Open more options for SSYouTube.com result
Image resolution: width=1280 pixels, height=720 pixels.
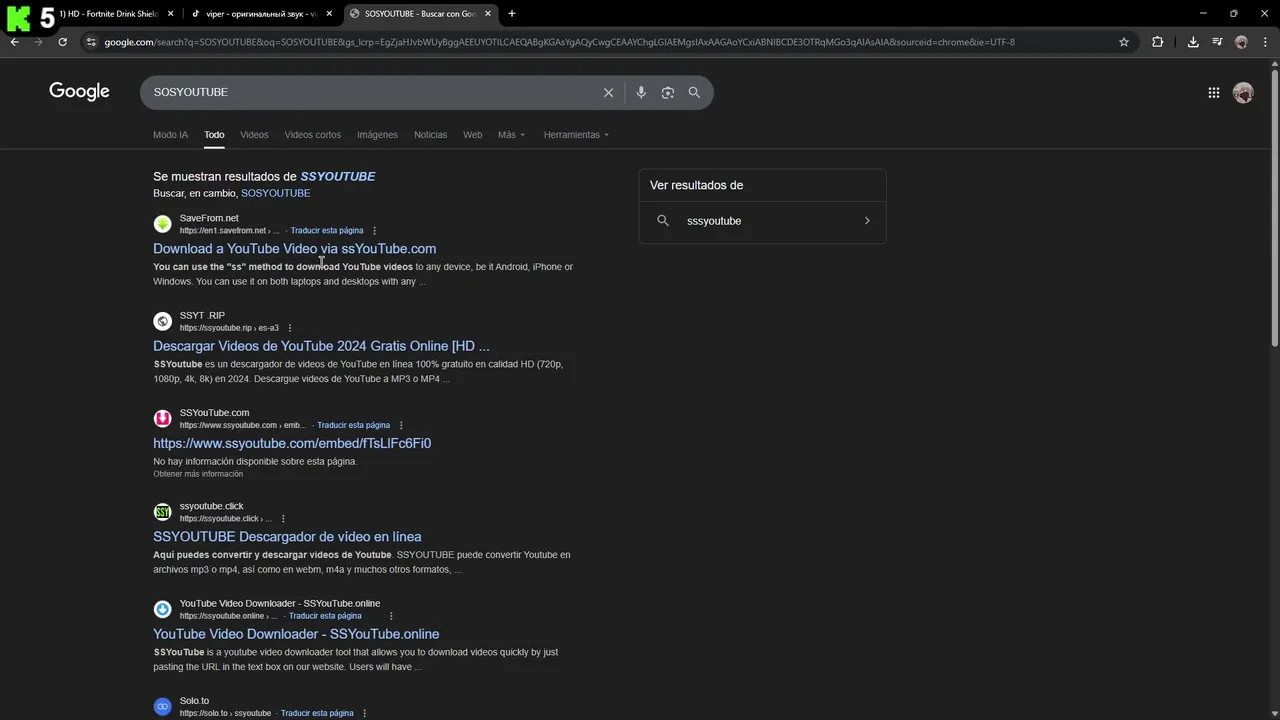(x=401, y=425)
